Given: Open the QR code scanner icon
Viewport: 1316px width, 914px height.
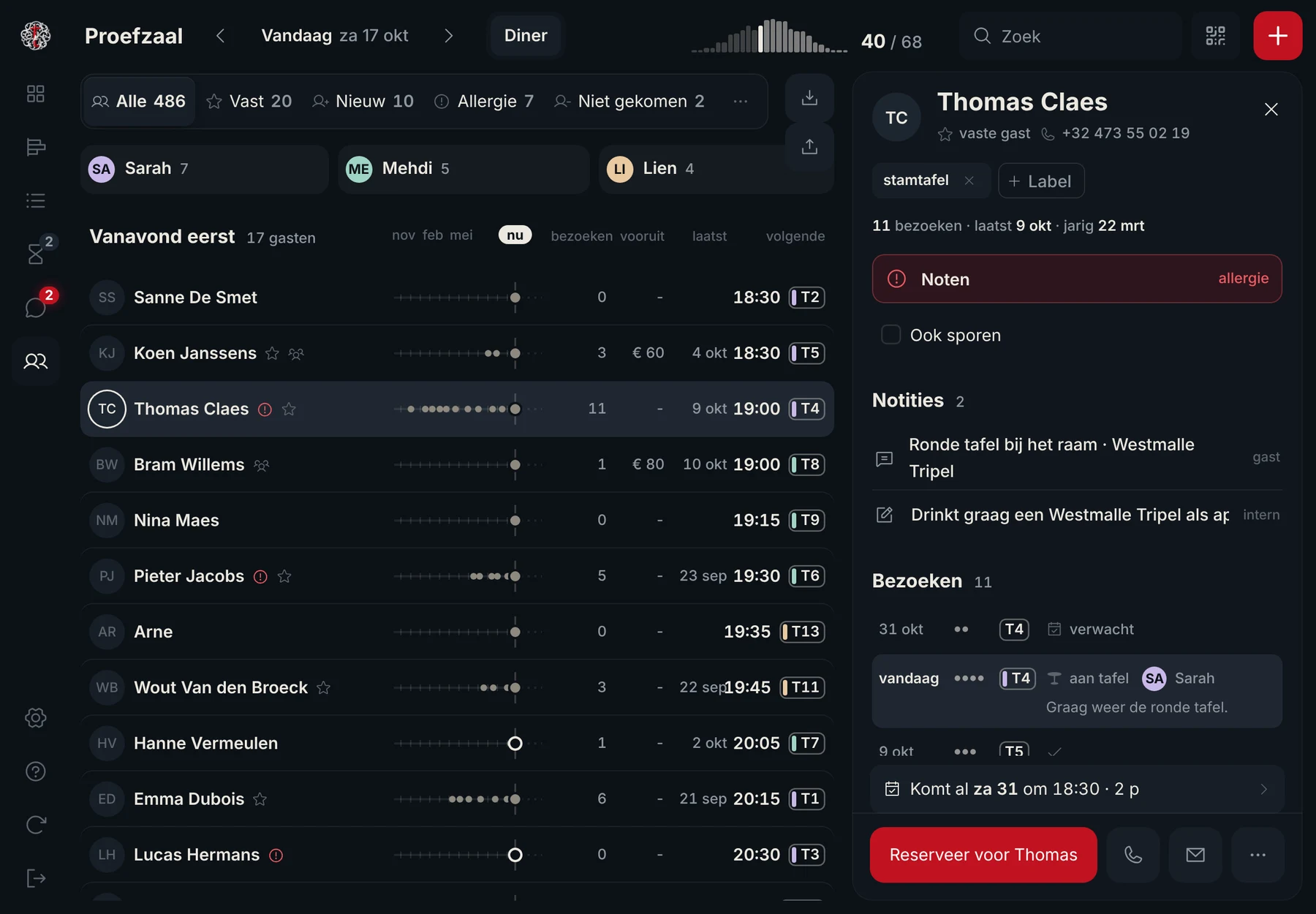Looking at the screenshot, I should click(x=1215, y=36).
